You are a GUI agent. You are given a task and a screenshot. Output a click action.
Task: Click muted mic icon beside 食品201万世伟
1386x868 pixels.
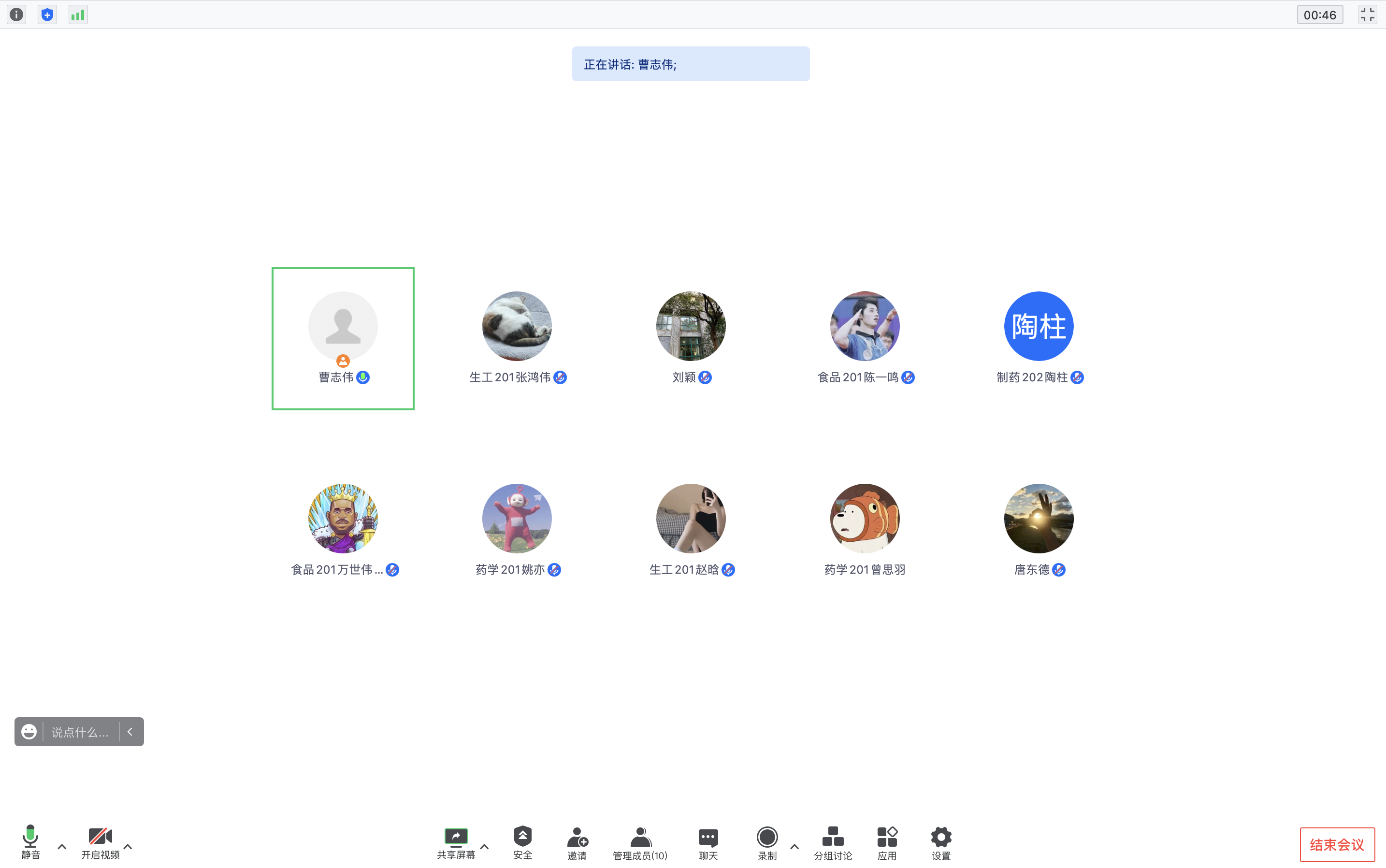[392, 569]
